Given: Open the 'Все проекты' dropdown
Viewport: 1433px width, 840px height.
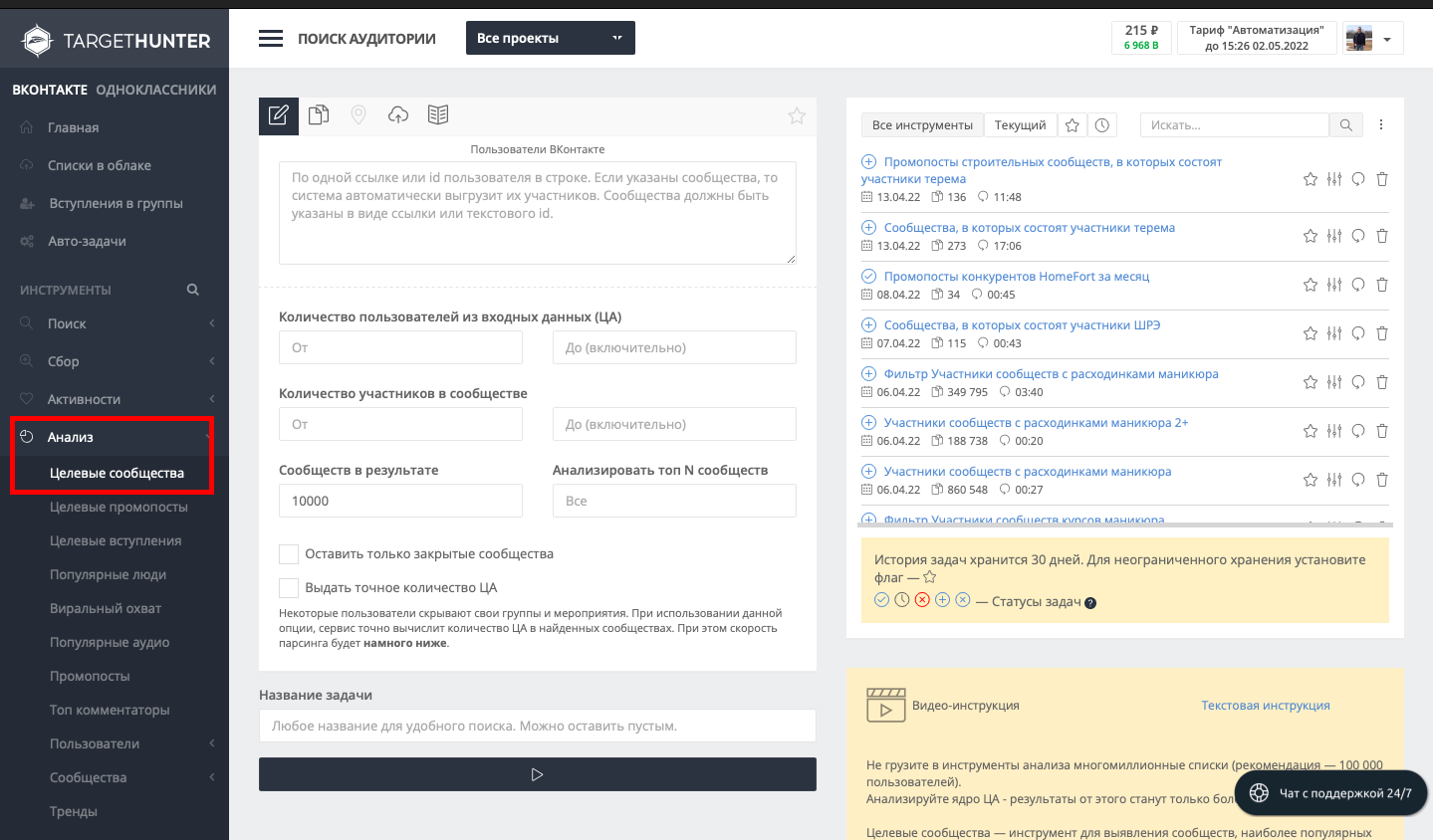Looking at the screenshot, I should pos(550,39).
